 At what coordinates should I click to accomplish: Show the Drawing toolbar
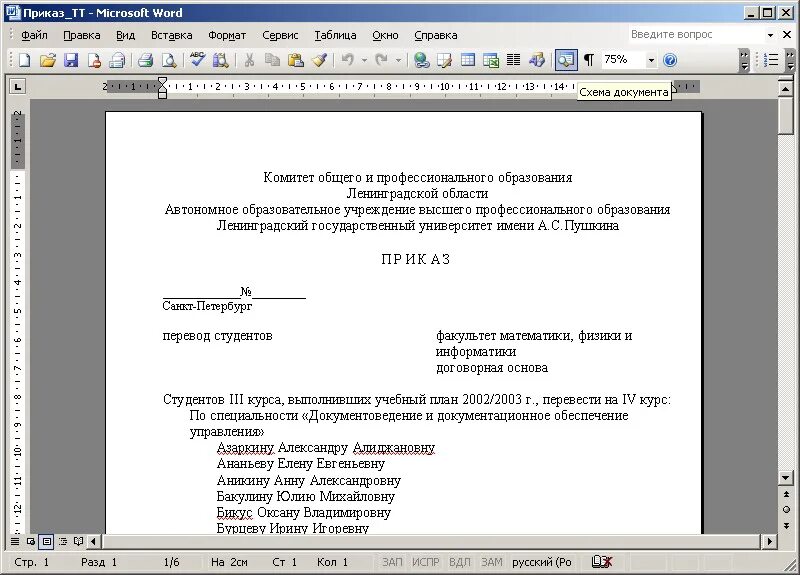pyautogui.click(x=537, y=60)
